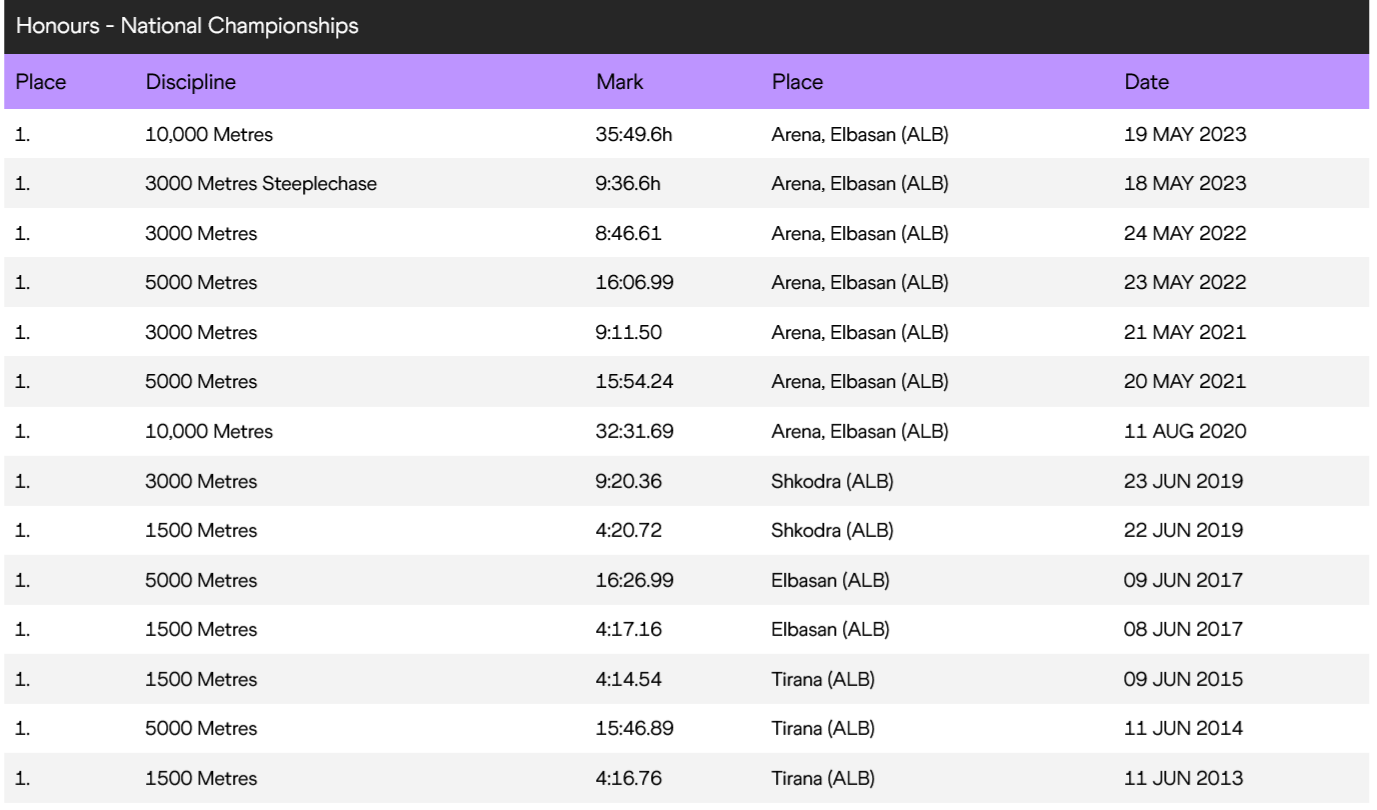Click the Date column header
Image resolution: width=1377 pixels, height=810 pixels.
1146,82
